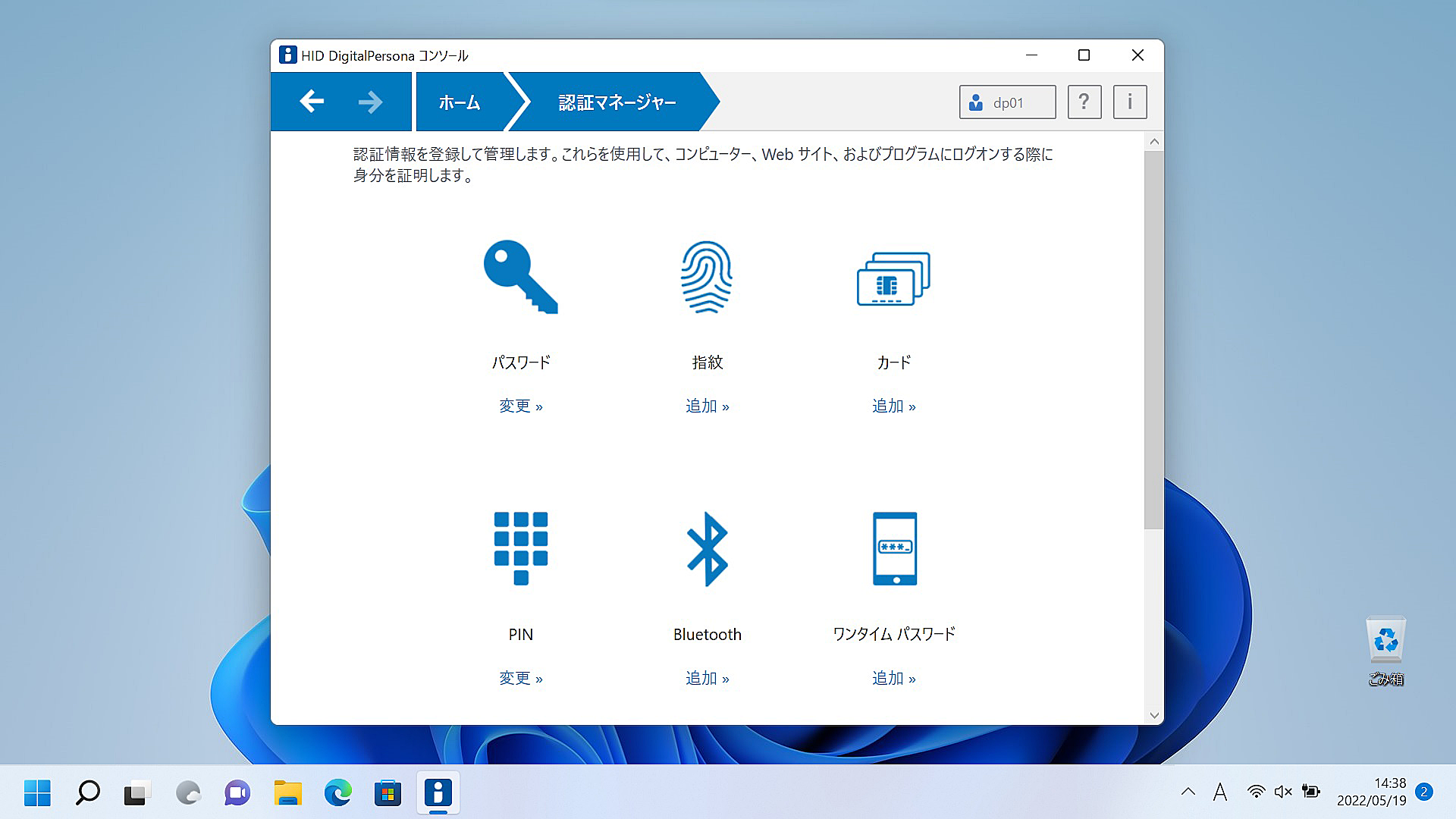Expand the system tray hidden icons chevron
Viewport: 1456px width, 819px height.
click(1188, 792)
